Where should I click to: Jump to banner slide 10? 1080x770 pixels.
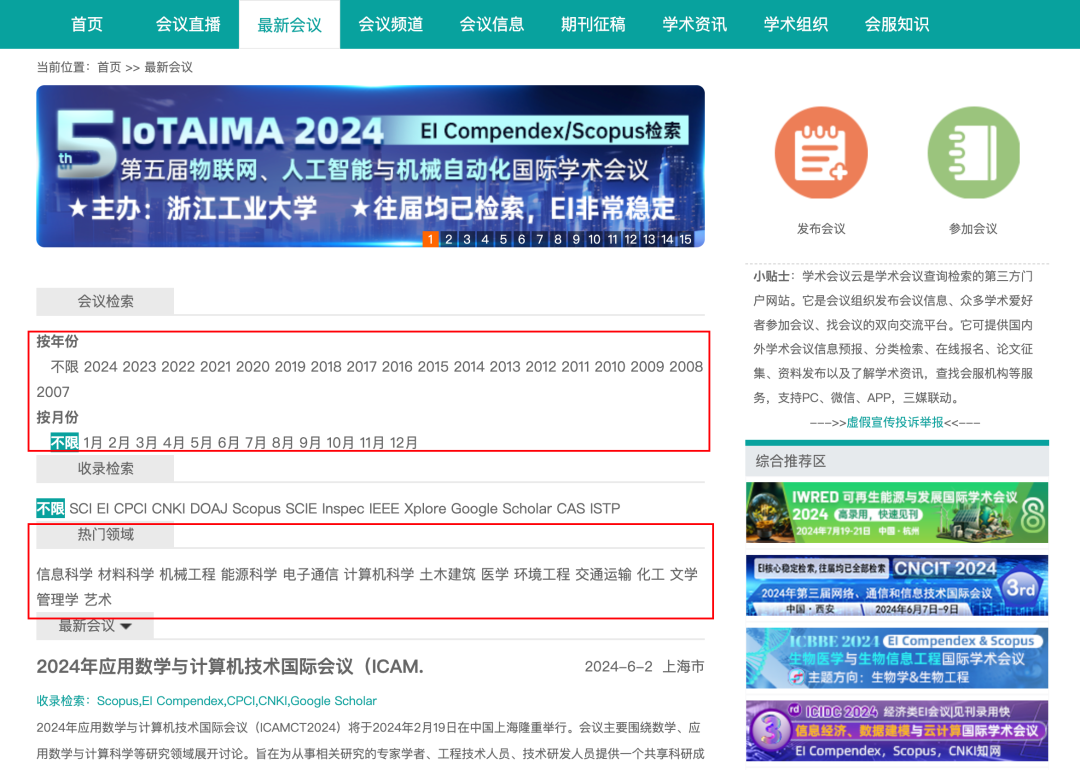click(594, 239)
